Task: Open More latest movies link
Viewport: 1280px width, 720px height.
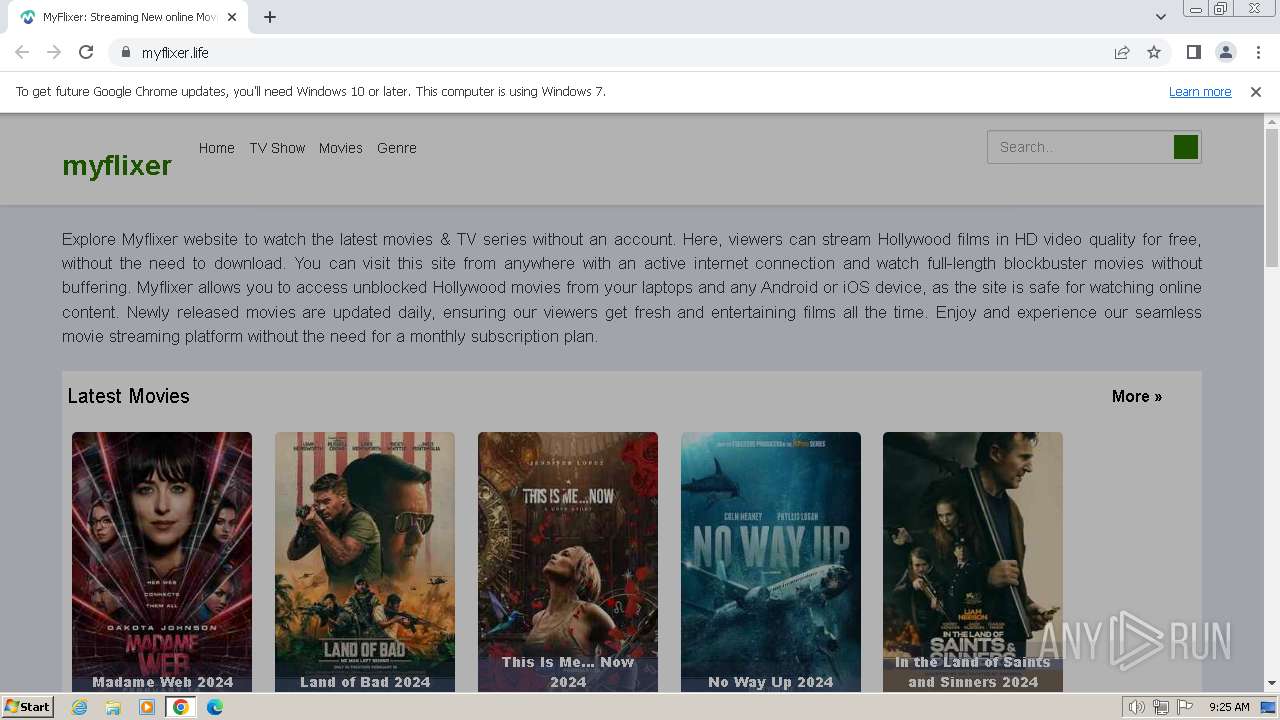Action: point(1137,396)
